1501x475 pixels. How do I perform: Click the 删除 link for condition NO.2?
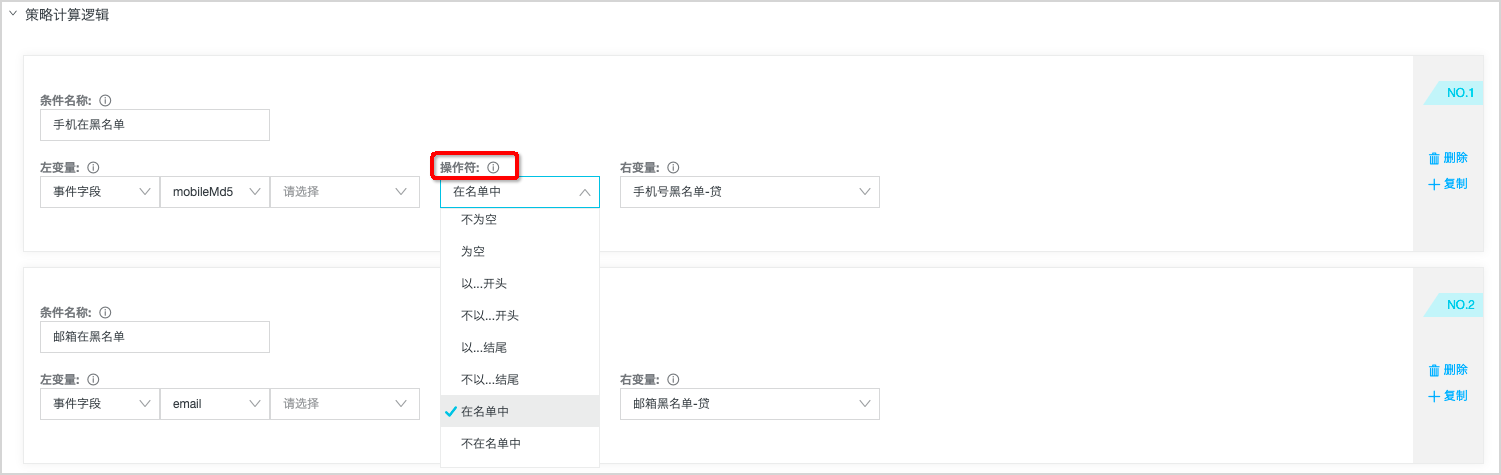tap(1456, 370)
